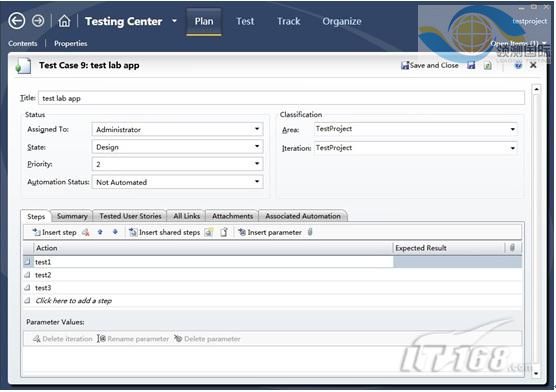The width and height of the screenshot is (556, 392).
Task: Click Save and Close
Action: point(429,65)
